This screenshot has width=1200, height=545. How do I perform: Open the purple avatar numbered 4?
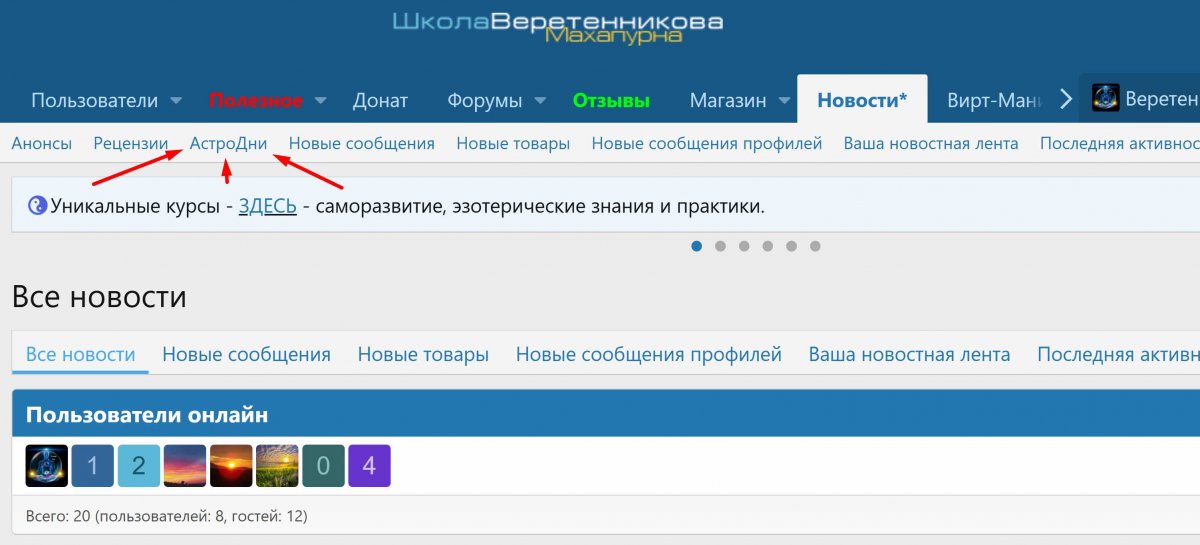(x=369, y=466)
